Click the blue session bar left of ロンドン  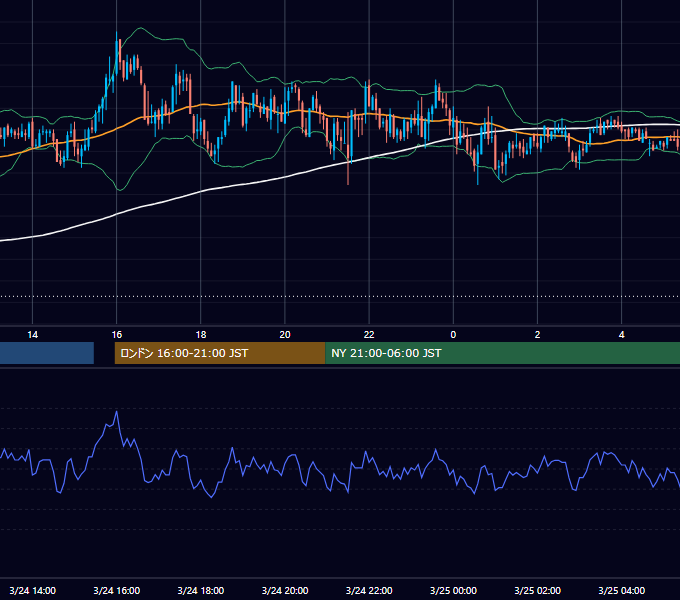[47, 353]
